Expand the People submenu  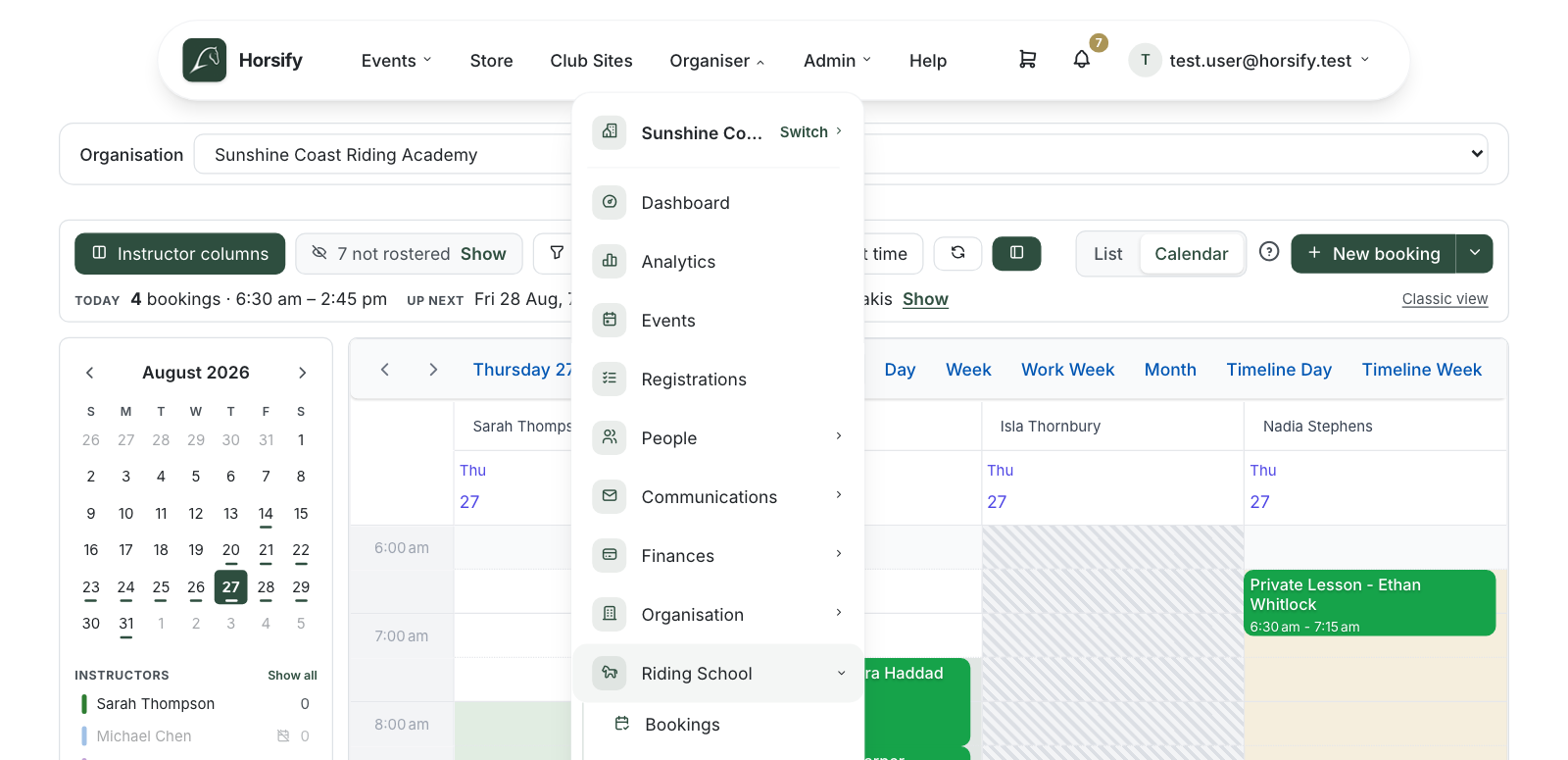(839, 436)
